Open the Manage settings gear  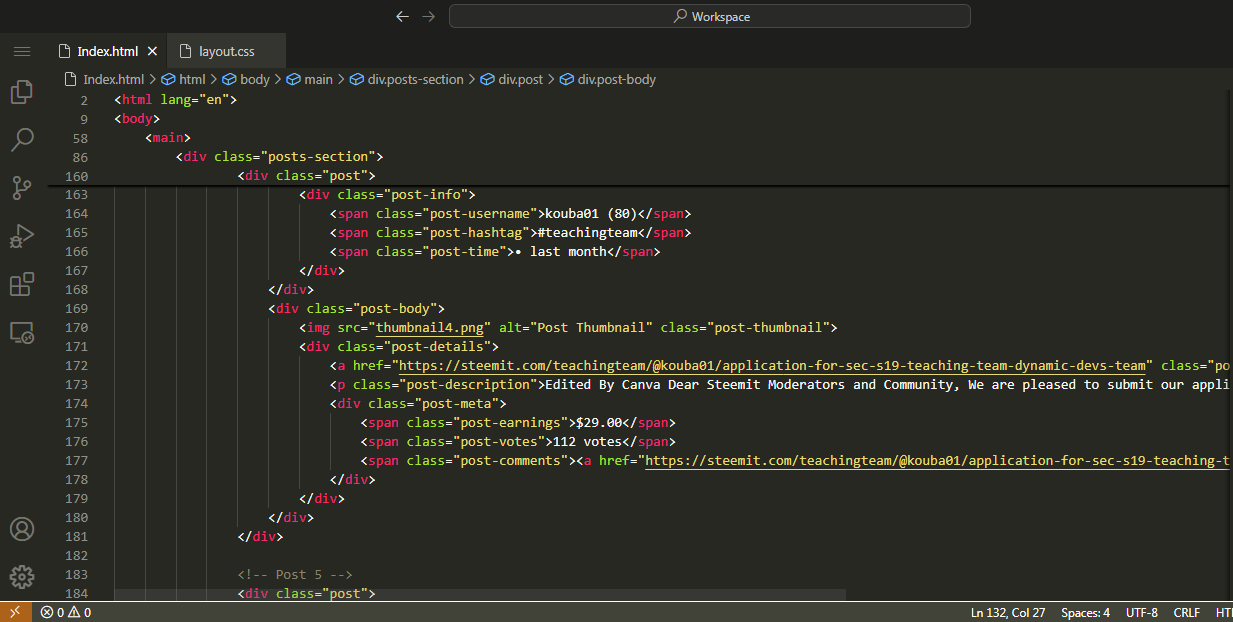pyautogui.click(x=22, y=576)
